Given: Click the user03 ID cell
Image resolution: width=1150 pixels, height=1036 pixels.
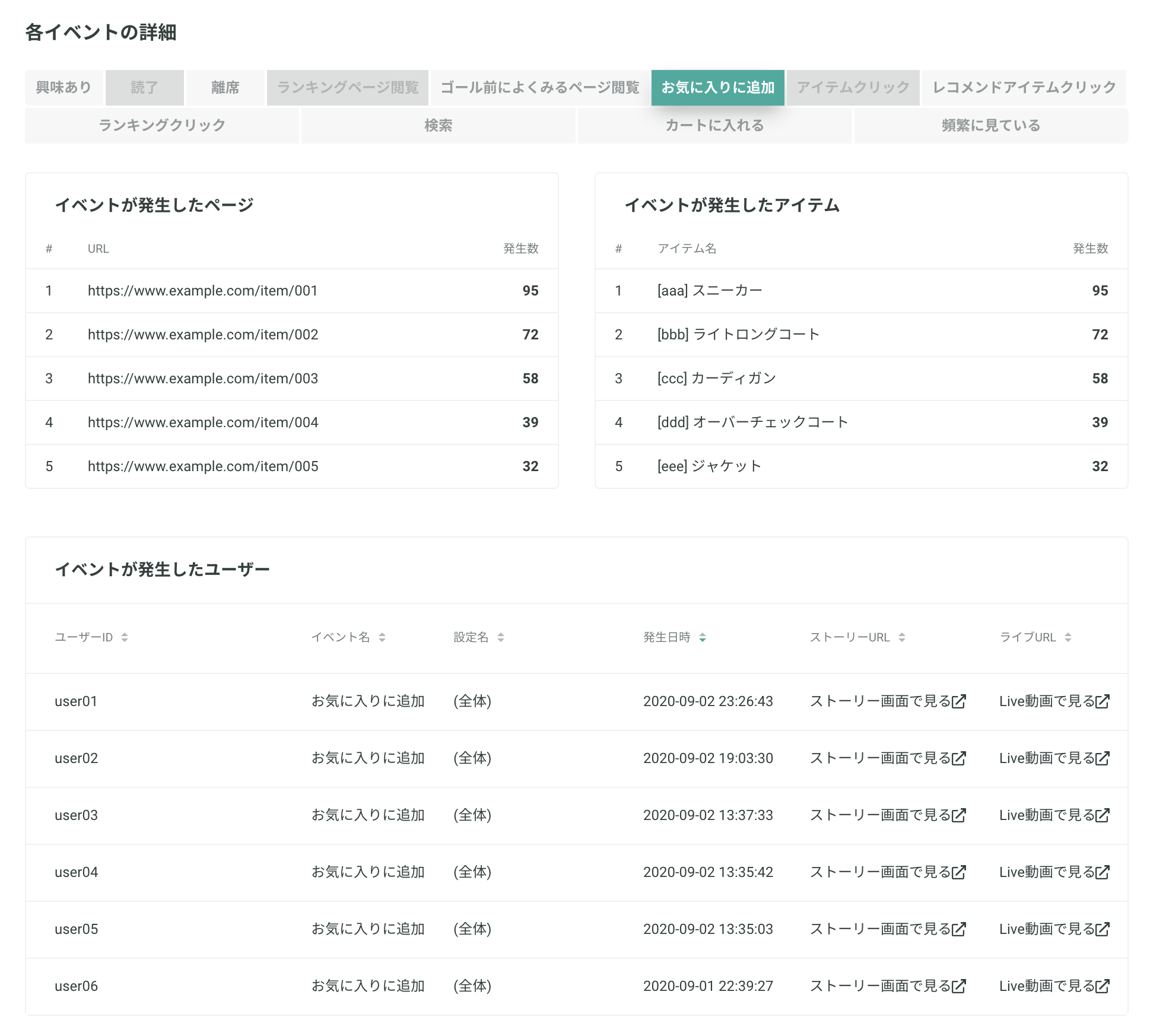Looking at the screenshot, I should [x=76, y=815].
